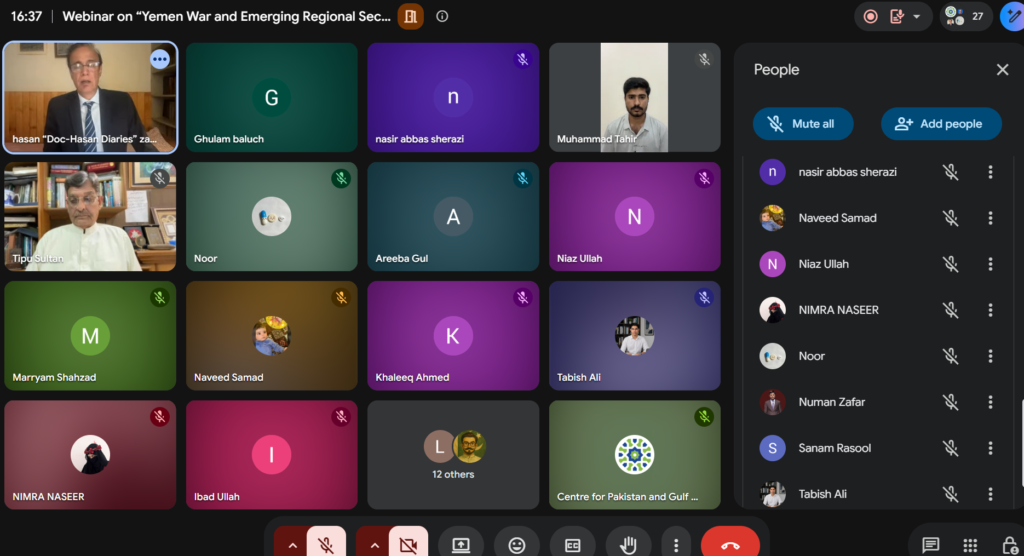Click the muted mic icon on Khaleeq Ahmed tile
Viewport: 1024px width, 556px height.
coord(522,298)
